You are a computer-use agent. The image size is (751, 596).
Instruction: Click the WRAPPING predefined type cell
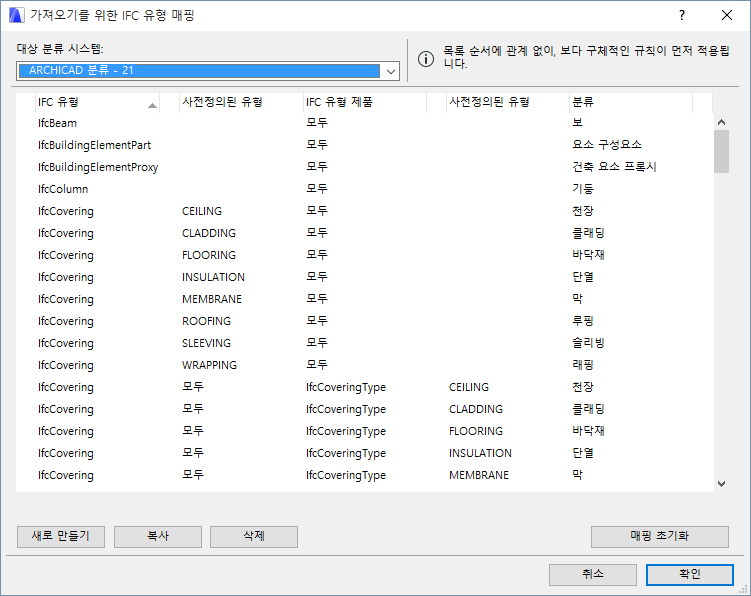coord(209,366)
